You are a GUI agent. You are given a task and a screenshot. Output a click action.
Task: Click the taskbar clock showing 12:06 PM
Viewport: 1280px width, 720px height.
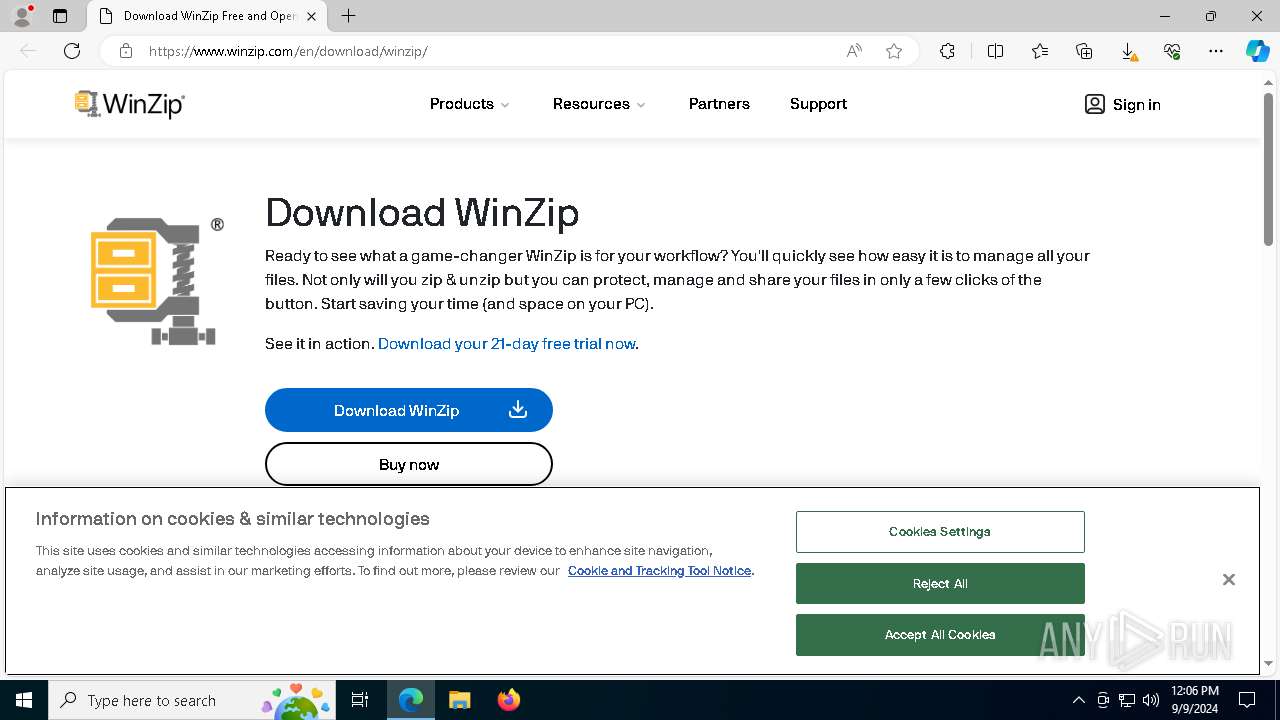[x=1195, y=700]
